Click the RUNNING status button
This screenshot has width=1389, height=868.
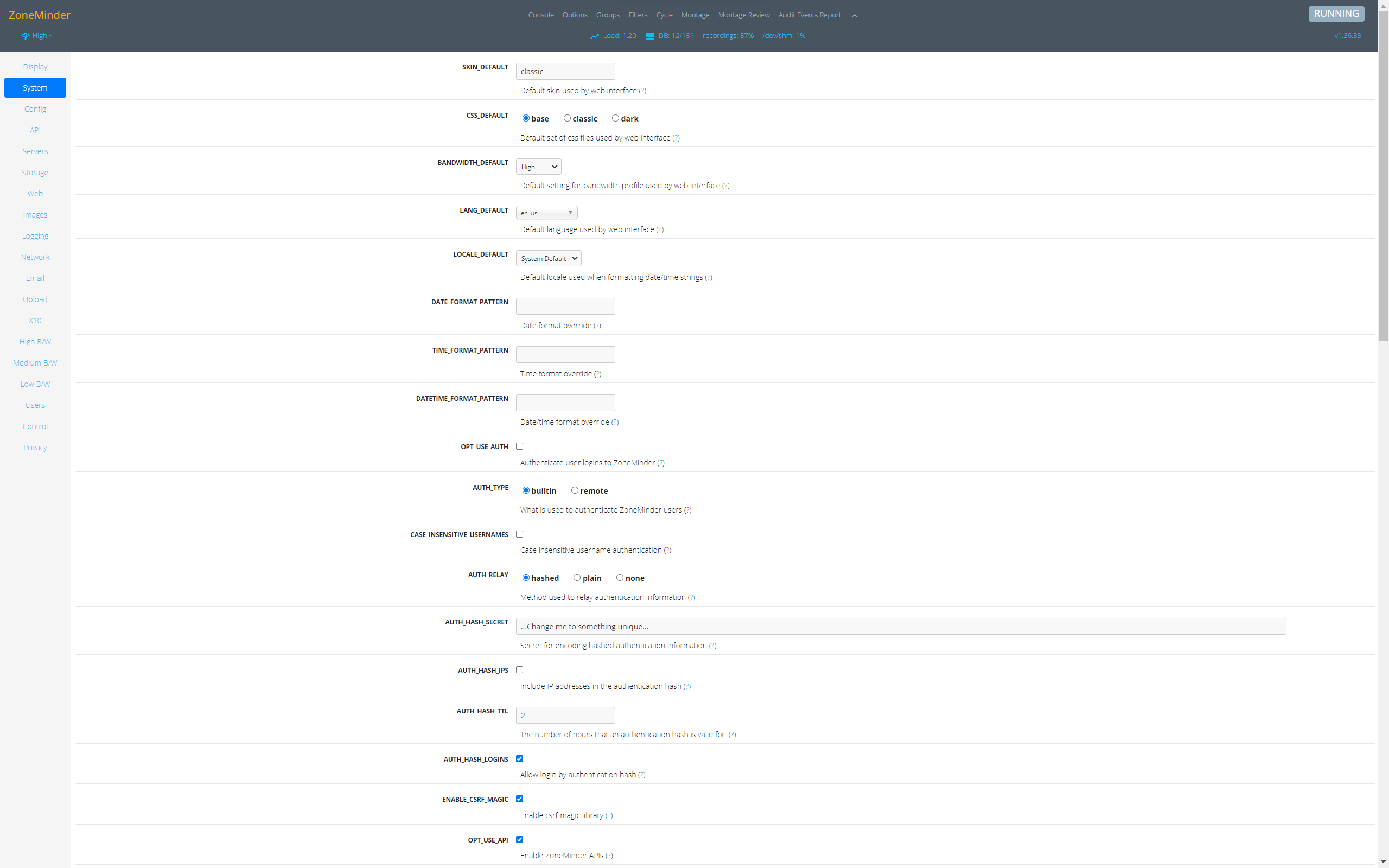1336,14
